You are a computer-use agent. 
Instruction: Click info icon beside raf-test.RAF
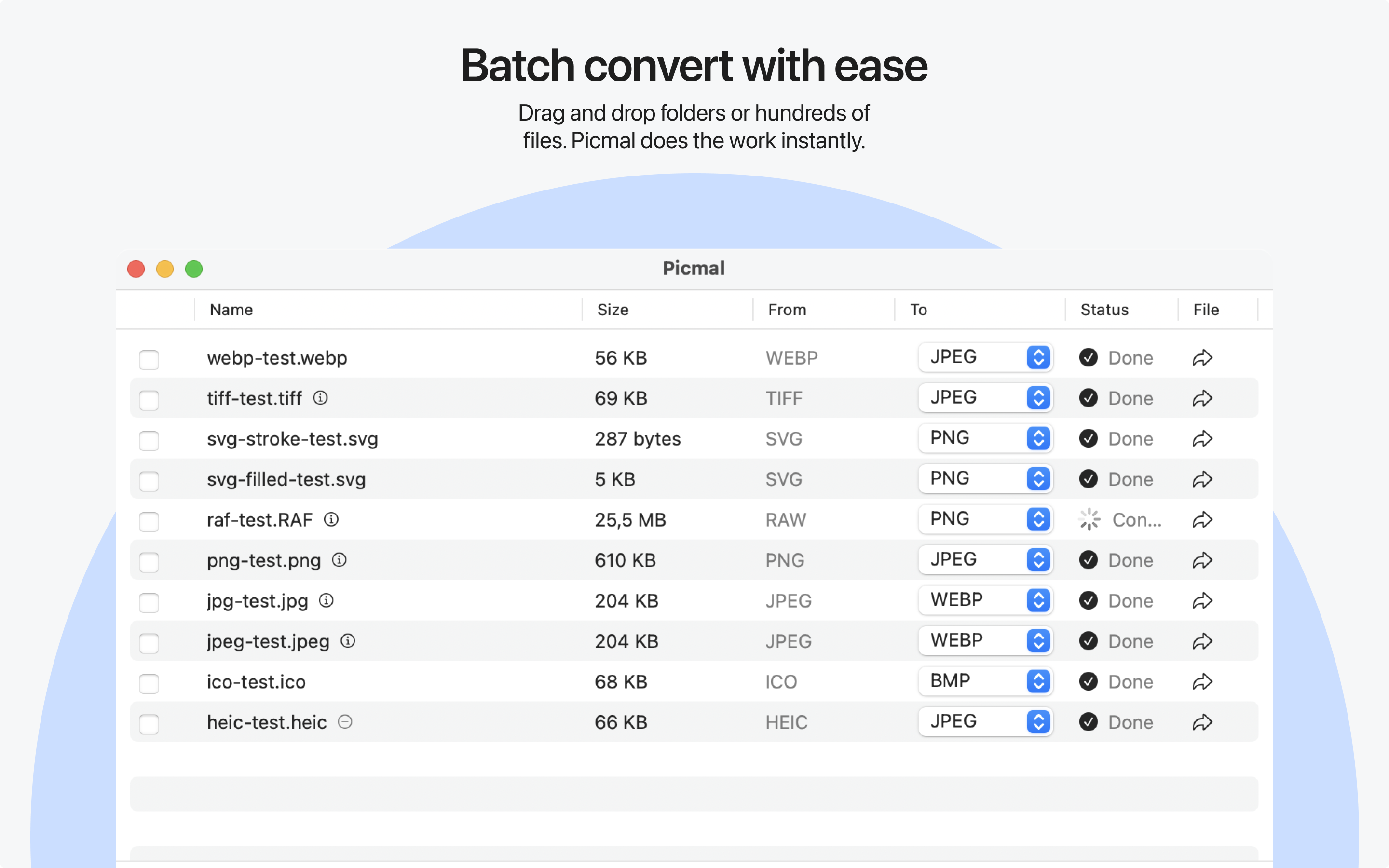click(331, 519)
